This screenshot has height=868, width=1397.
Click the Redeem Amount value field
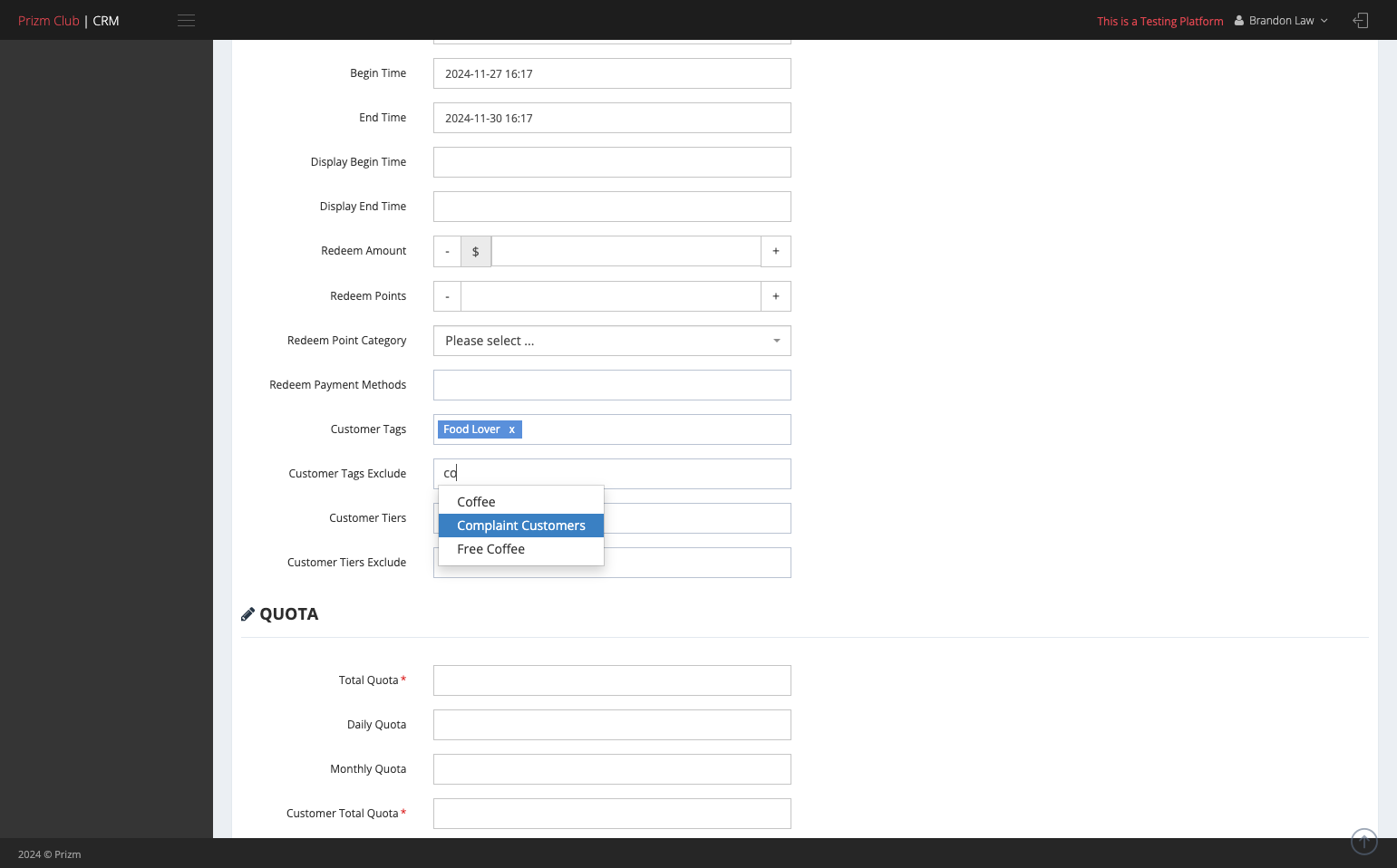click(x=626, y=251)
